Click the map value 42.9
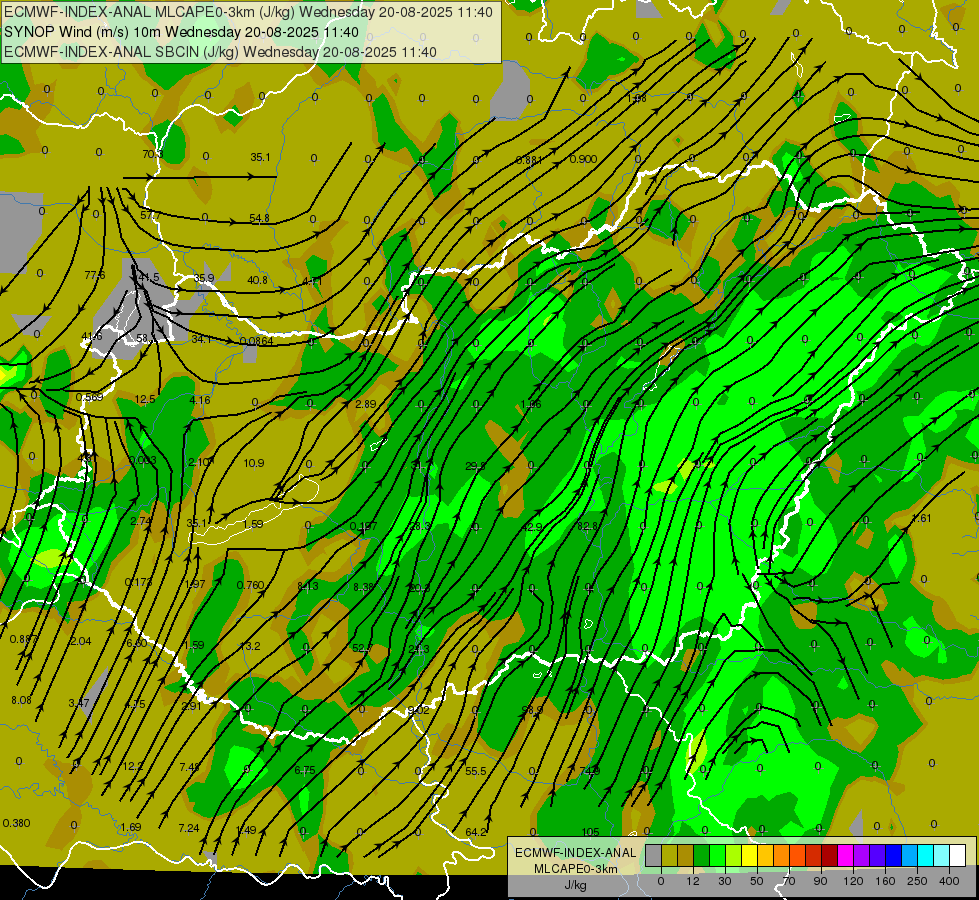Screen dimensions: 979x900 click(532, 527)
